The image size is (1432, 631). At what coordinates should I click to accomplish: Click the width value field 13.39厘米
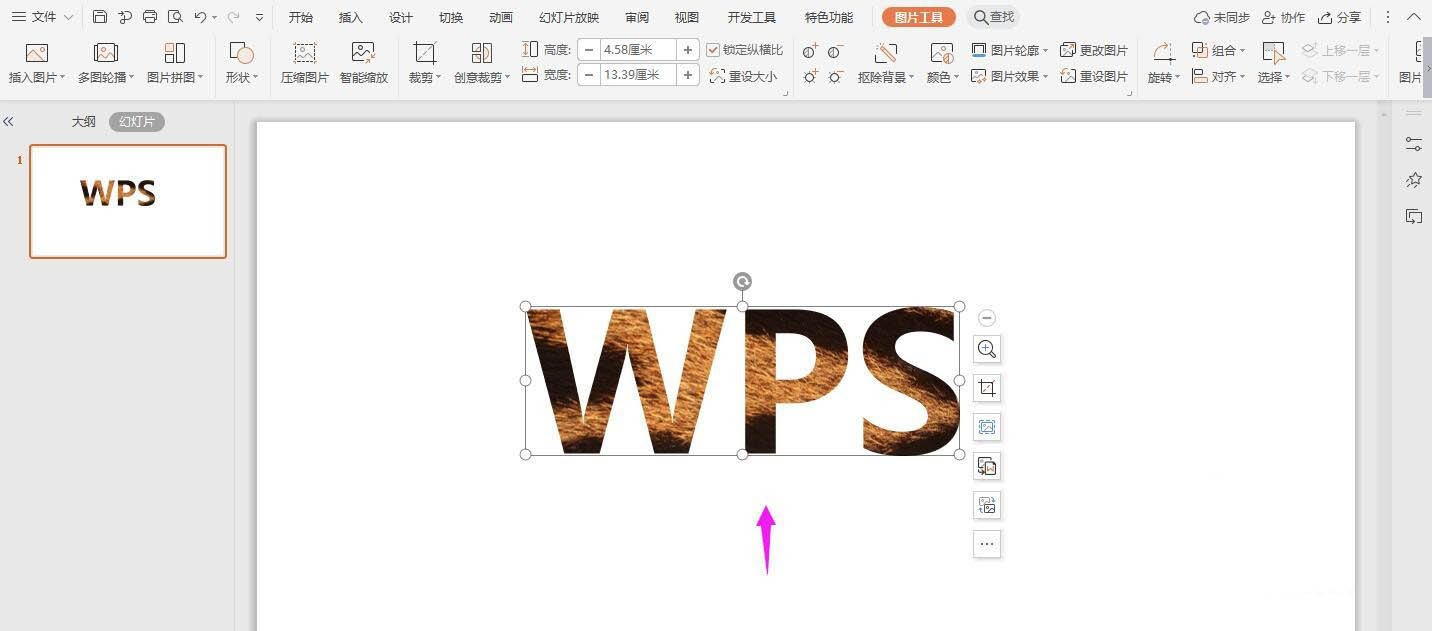click(x=638, y=75)
